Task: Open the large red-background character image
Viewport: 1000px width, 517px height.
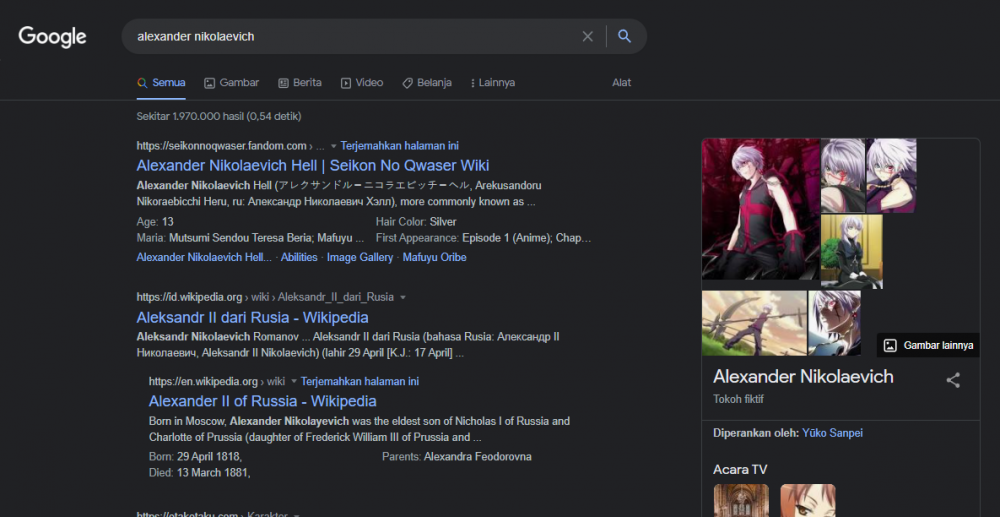Action: point(760,209)
